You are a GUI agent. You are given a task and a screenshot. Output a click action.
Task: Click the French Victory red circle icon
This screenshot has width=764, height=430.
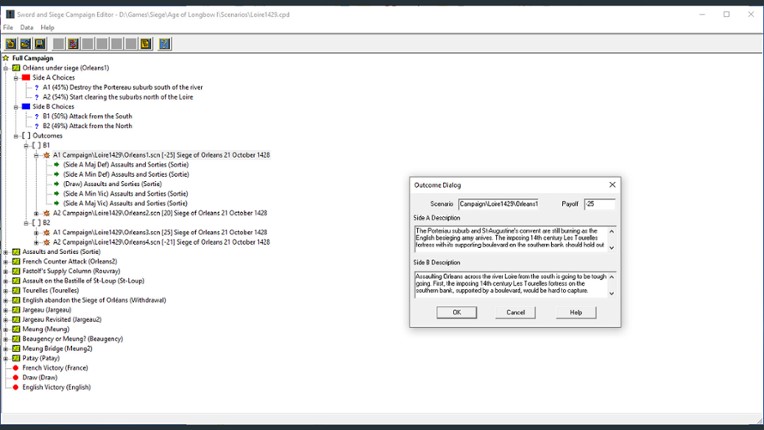tap(16, 368)
